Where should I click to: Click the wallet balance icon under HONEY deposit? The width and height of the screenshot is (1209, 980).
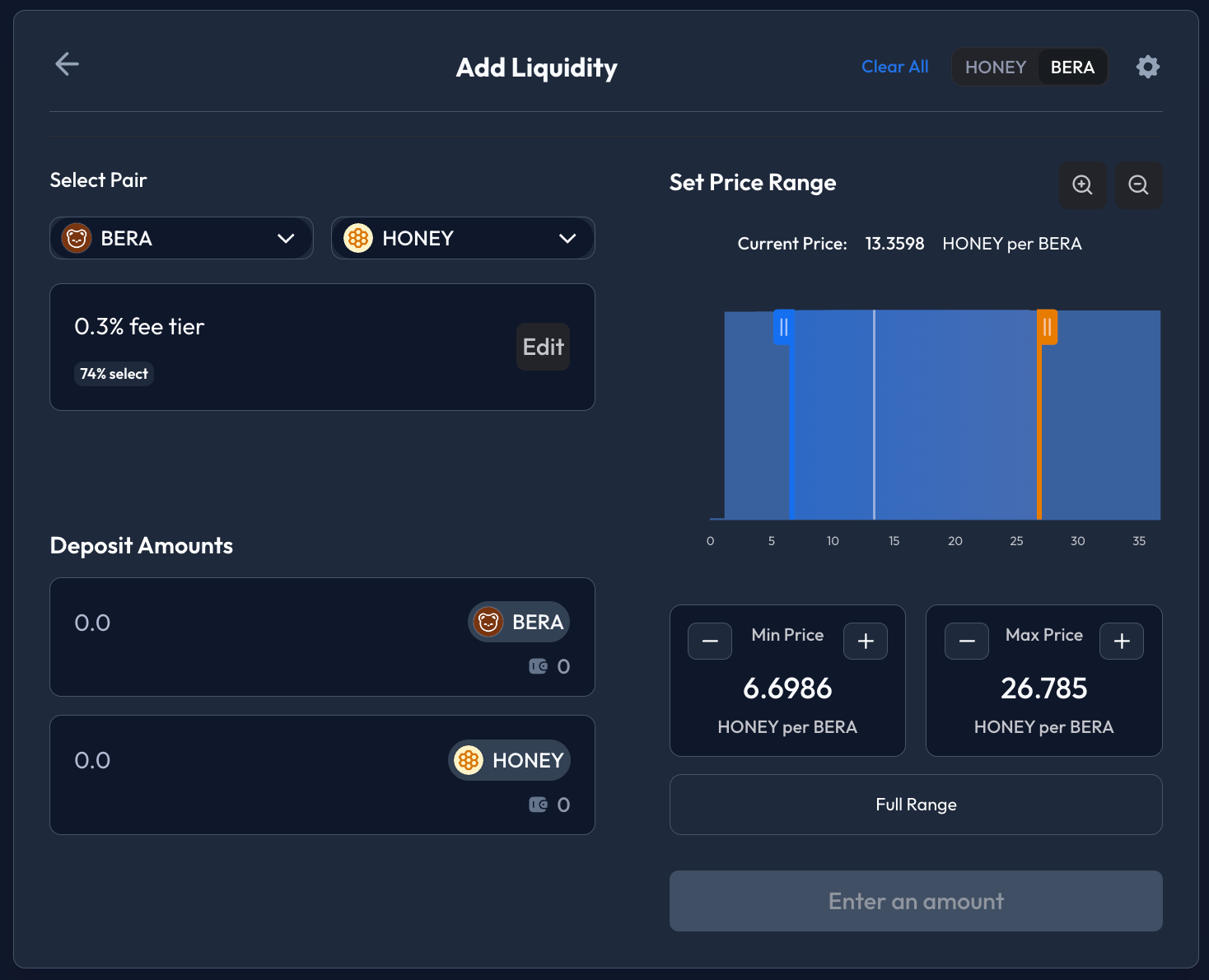point(538,805)
